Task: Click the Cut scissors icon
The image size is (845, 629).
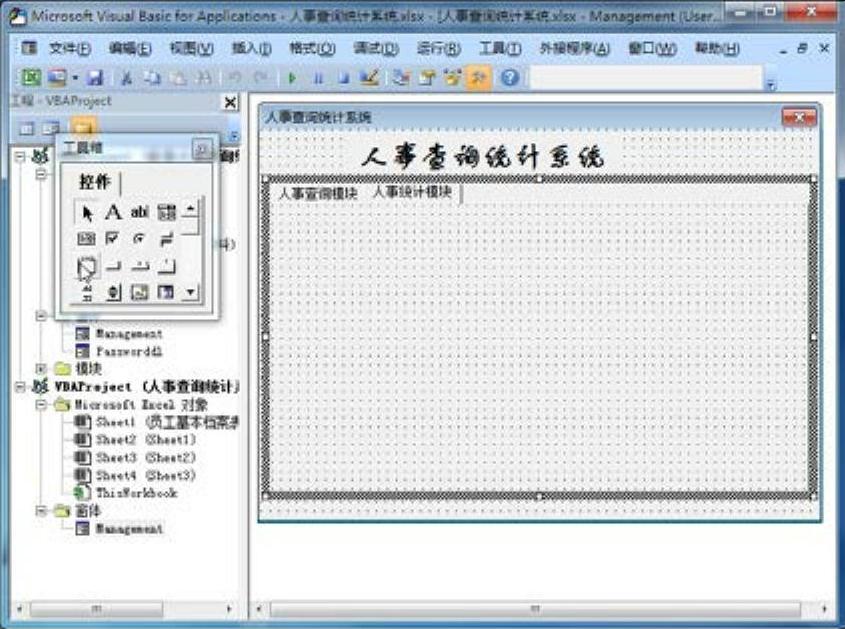Action: 127,78
